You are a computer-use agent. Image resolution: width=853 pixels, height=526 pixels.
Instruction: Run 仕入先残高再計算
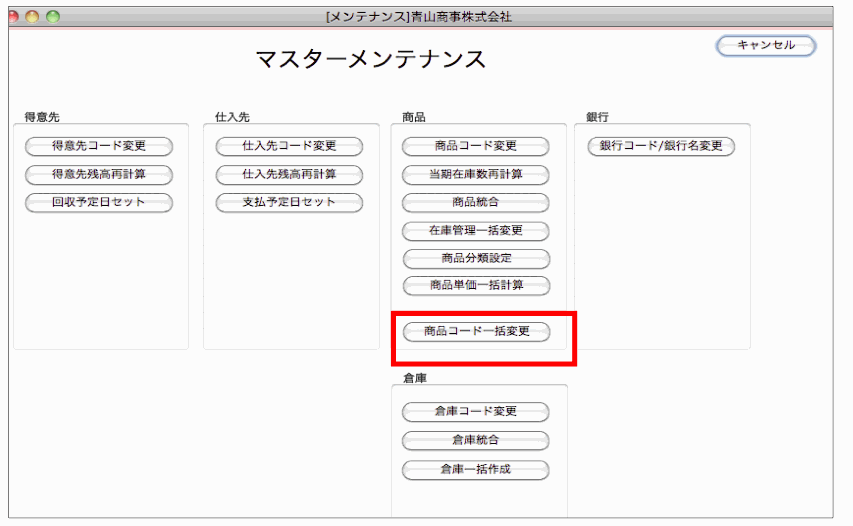pyautogui.click(x=289, y=175)
